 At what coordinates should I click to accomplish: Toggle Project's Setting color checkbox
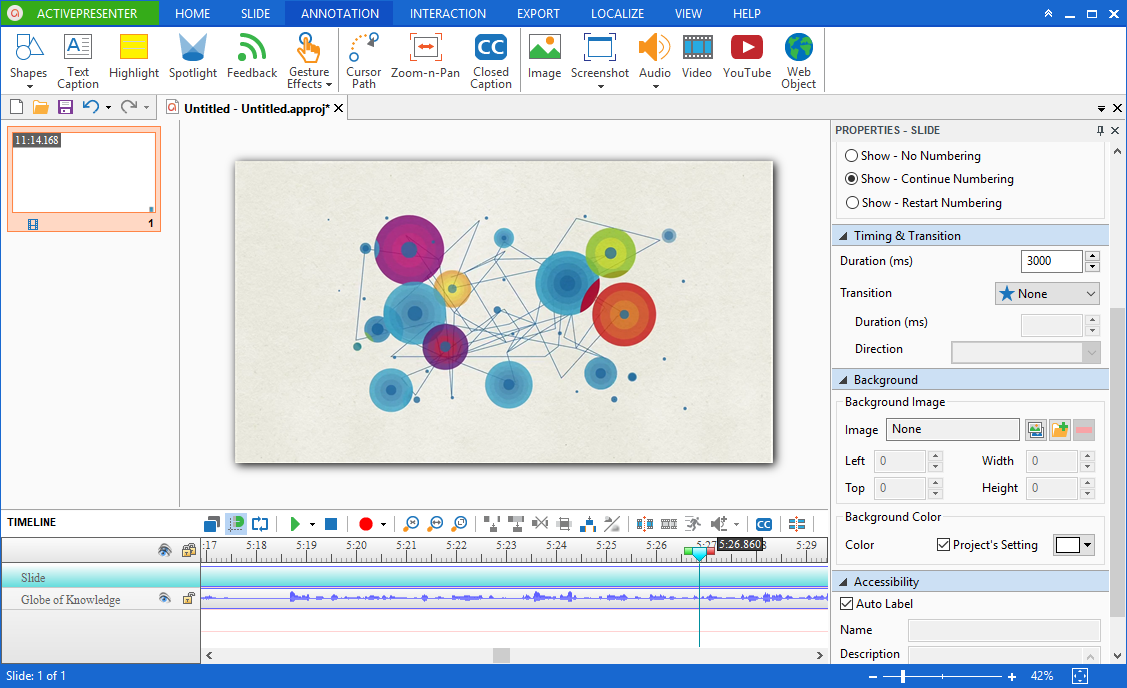(944, 545)
